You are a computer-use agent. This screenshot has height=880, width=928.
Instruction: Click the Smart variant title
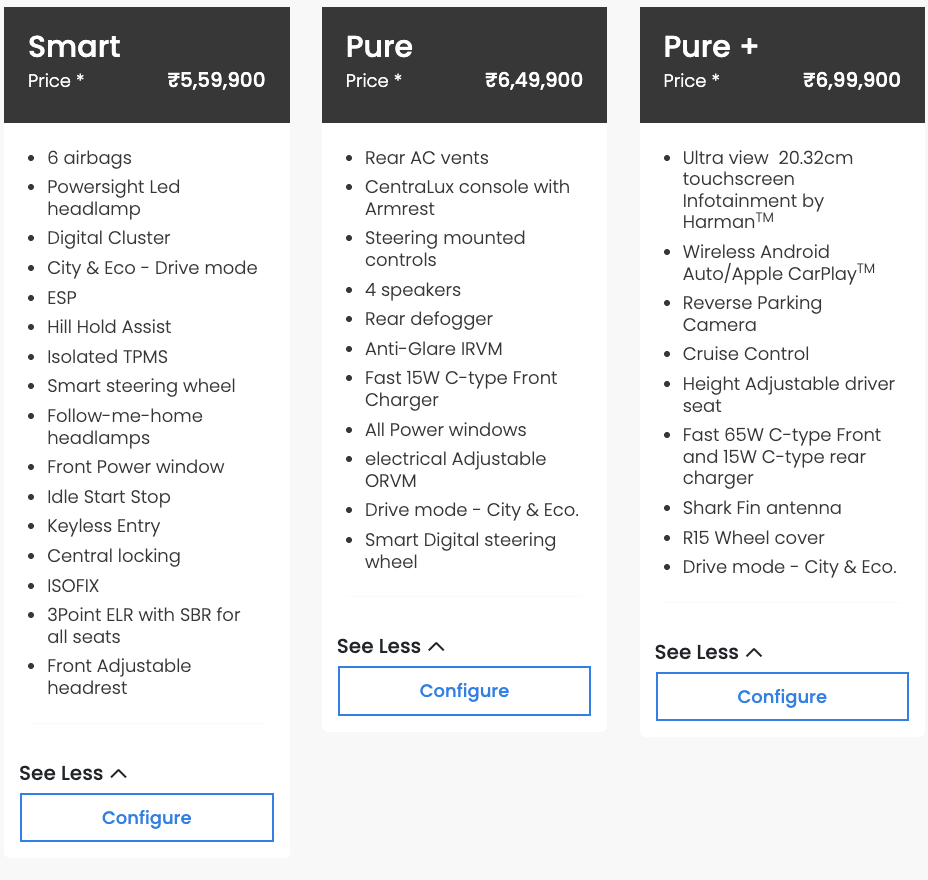coord(74,46)
